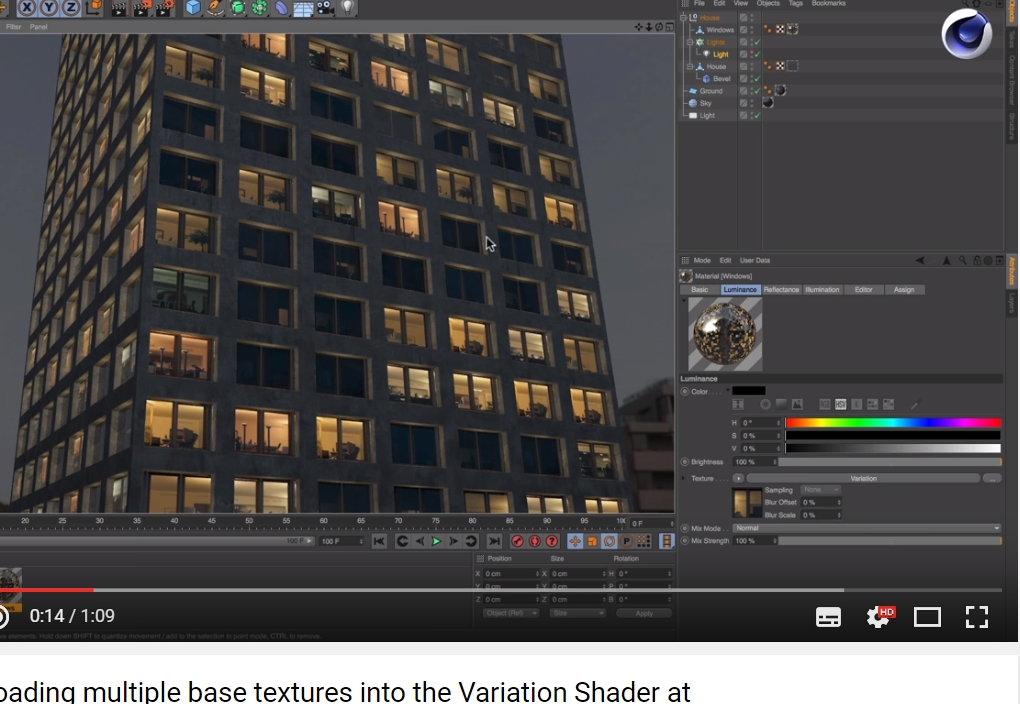Open the Bookmarks menu
Viewport: 1020px width, 704px height.
pos(829,3)
